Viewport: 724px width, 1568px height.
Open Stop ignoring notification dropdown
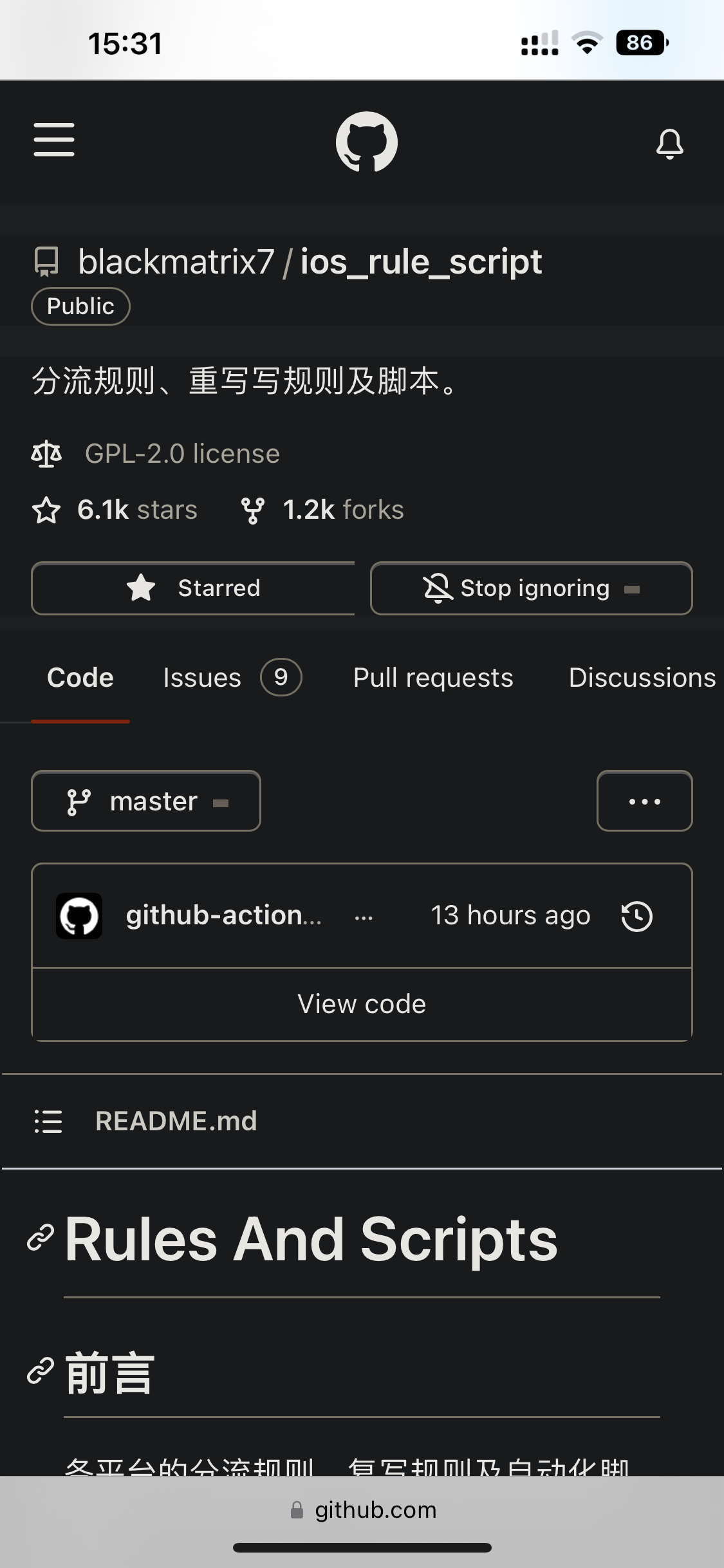pyautogui.click(x=531, y=588)
